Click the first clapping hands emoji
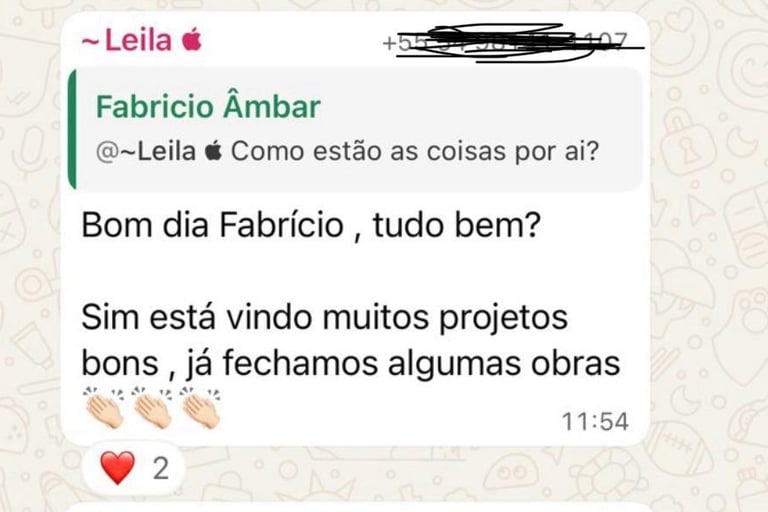Screen dimensions: 768x512 point(104,408)
